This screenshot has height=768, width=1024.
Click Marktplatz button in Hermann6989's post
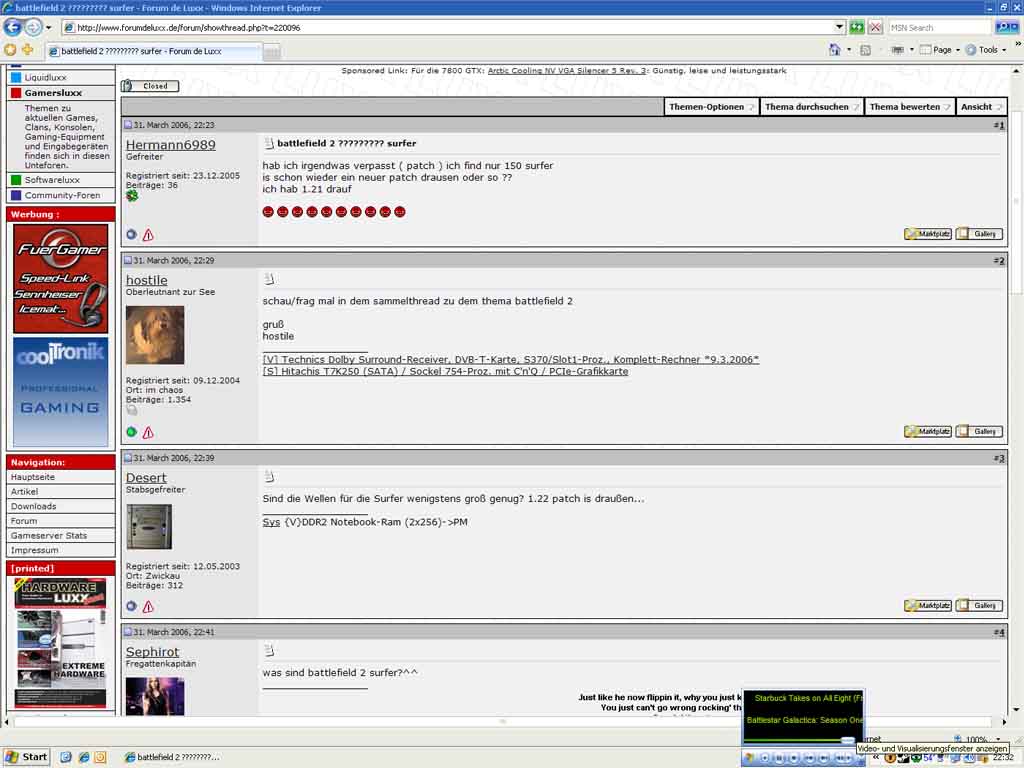click(x=928, y=233)
